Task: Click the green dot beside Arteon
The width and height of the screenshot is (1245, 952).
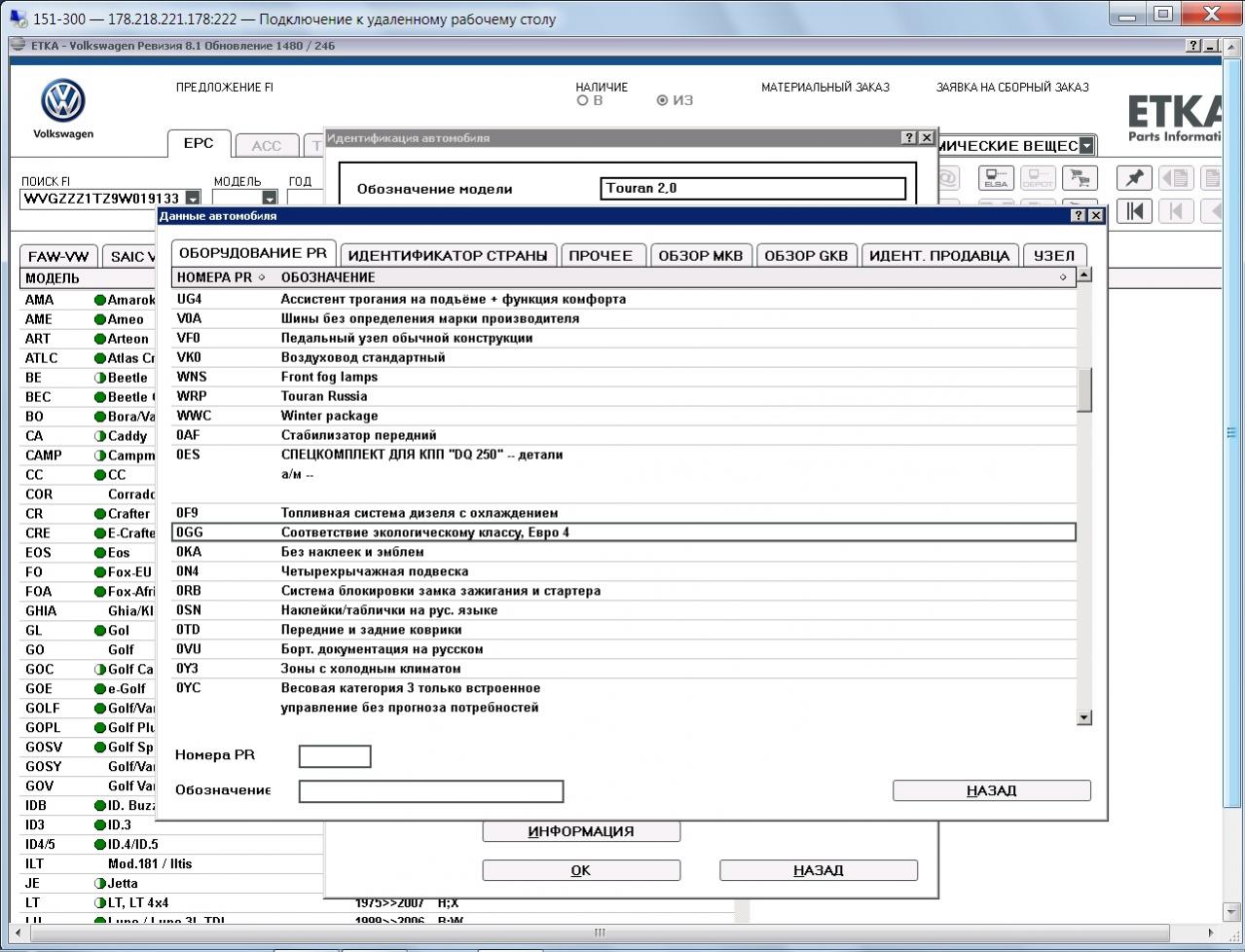Action: (x=99, y=339)
